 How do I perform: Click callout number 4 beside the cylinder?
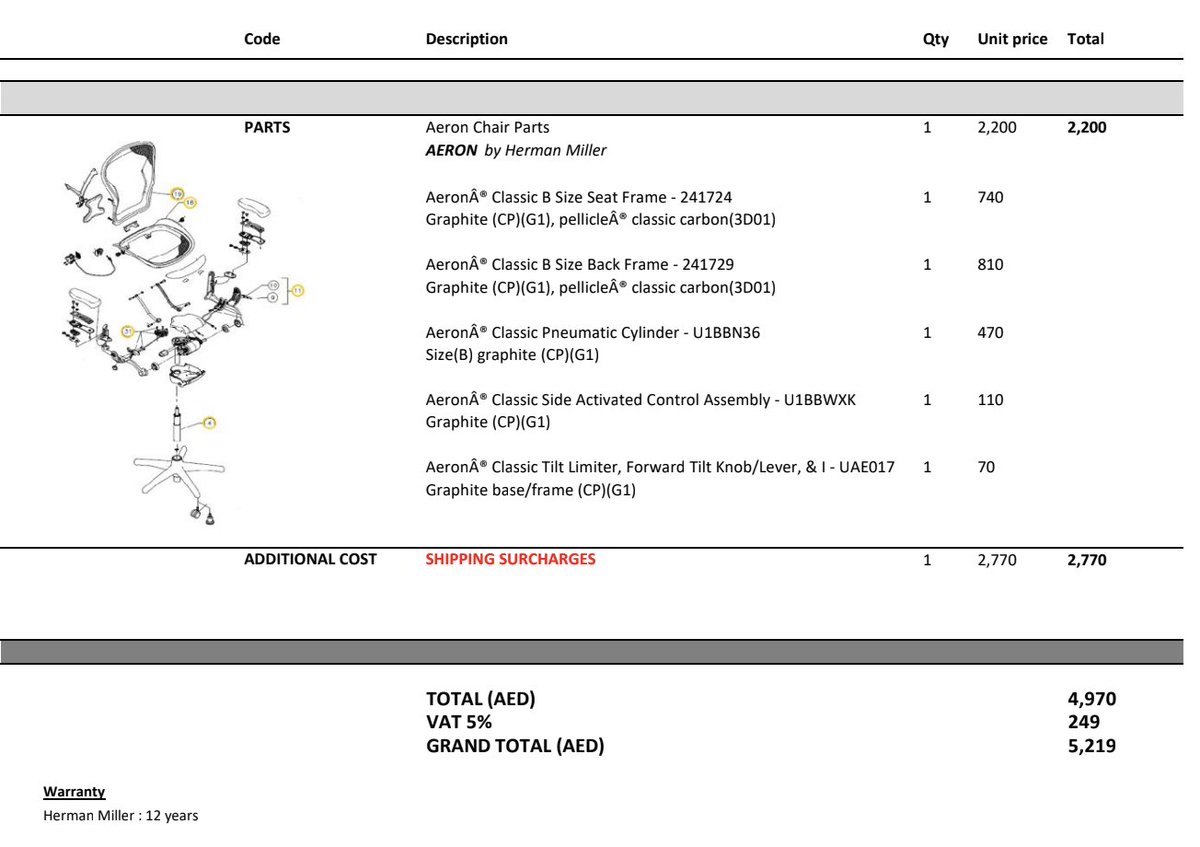click(x=209, y=423)
